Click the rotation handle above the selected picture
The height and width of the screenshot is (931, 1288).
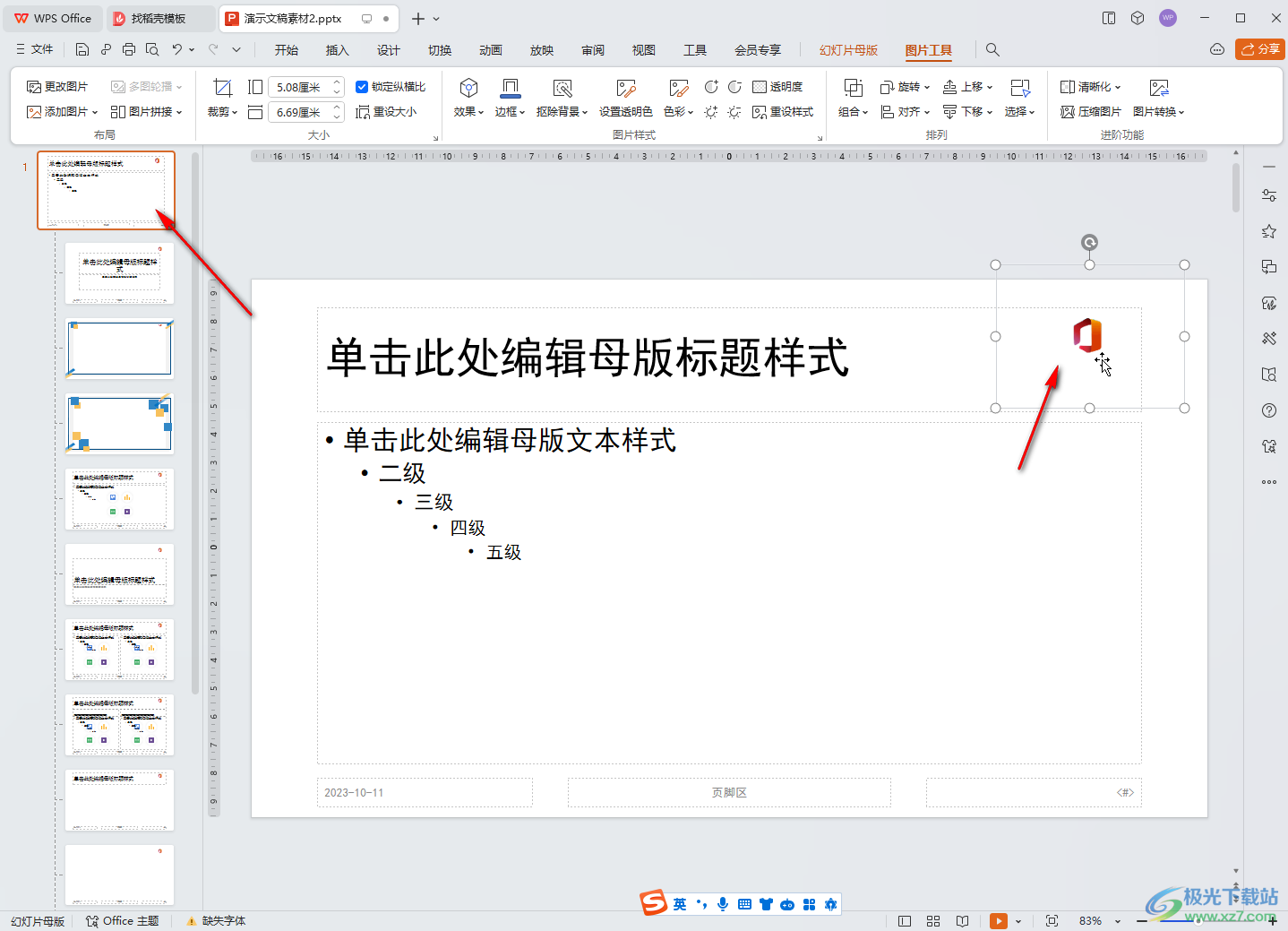tap(1089, 243)
